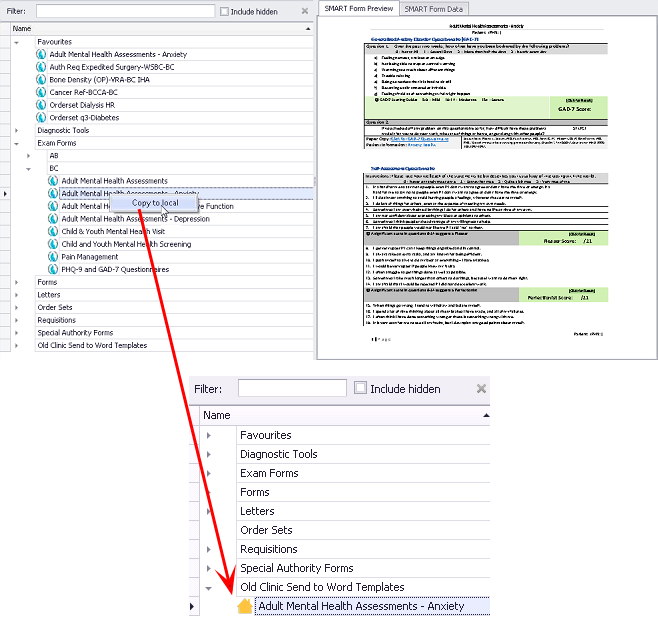Viewport: 658px width, 633px height.
Task: Expand Requisitions in the lower tree
Action: pyautogui.click(x=209, y=549)
